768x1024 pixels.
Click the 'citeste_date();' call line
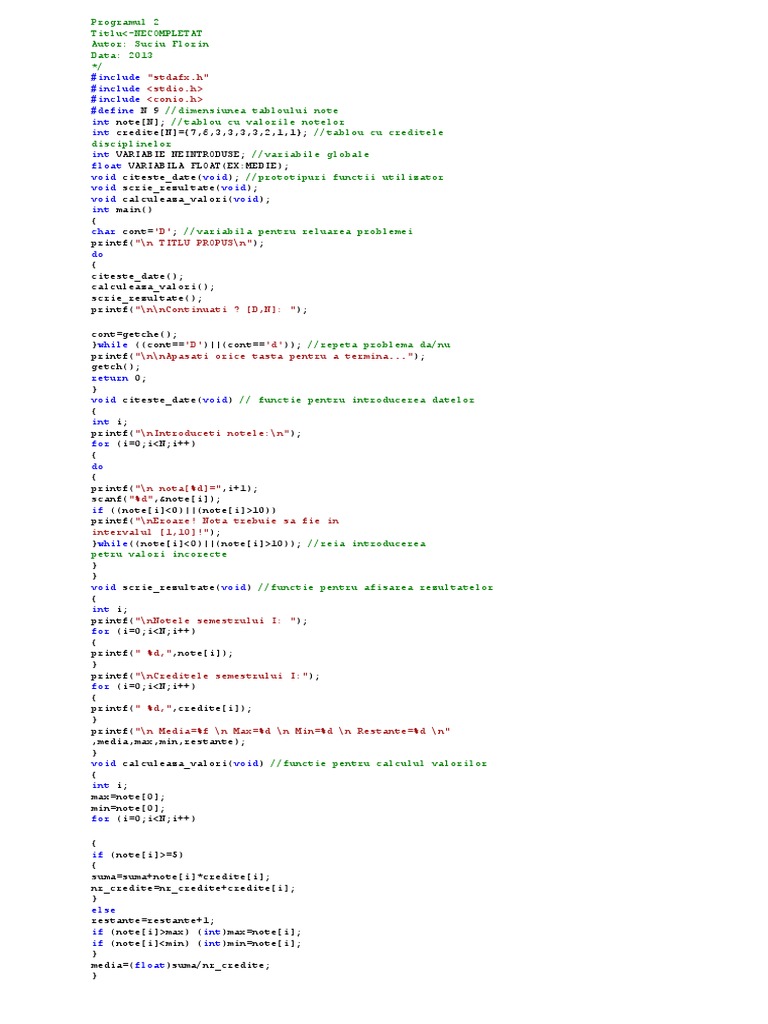pos(136,277)
